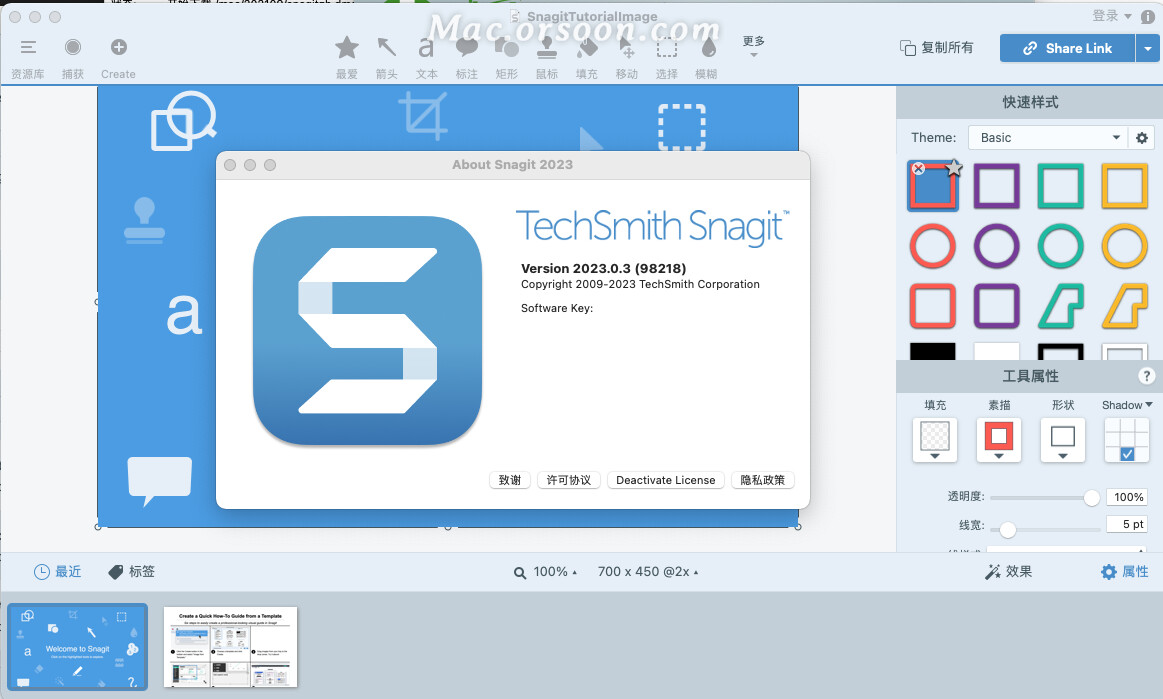
Task: Click the opacity 100% value field
Action: [1127, 497]
